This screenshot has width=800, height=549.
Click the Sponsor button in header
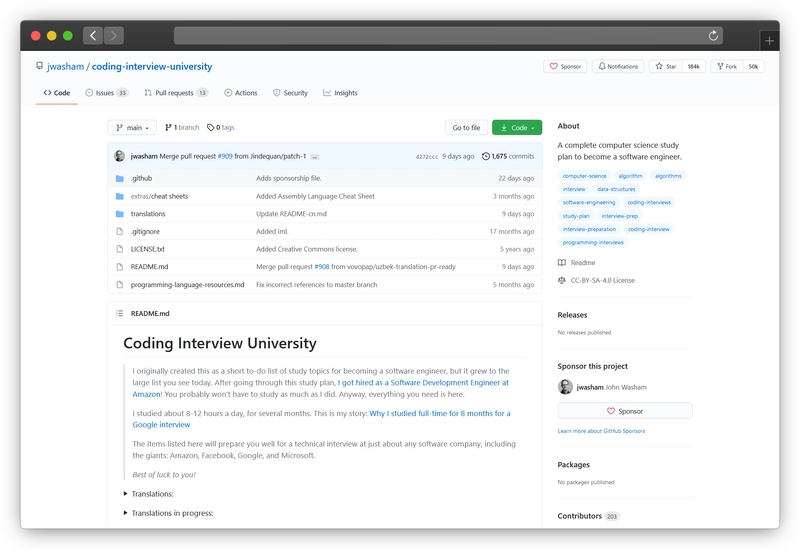565,66
